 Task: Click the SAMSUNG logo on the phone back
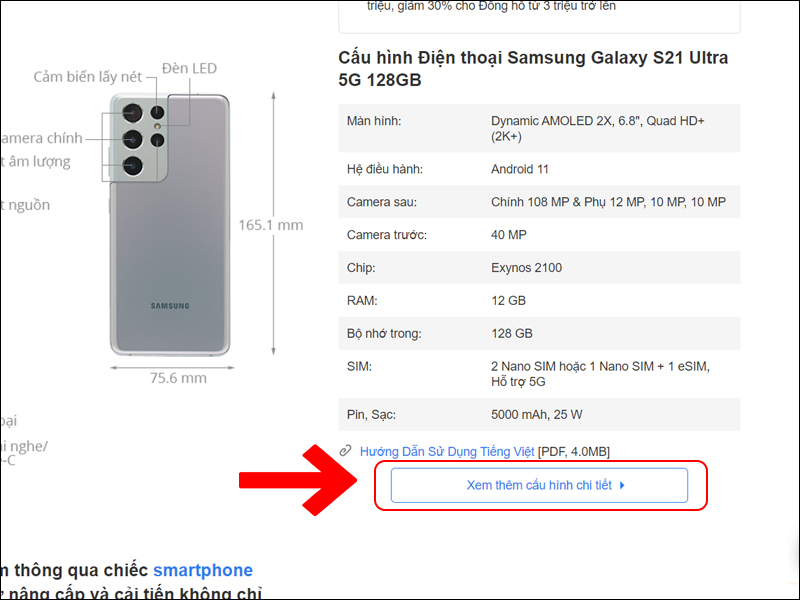[170, 306]
